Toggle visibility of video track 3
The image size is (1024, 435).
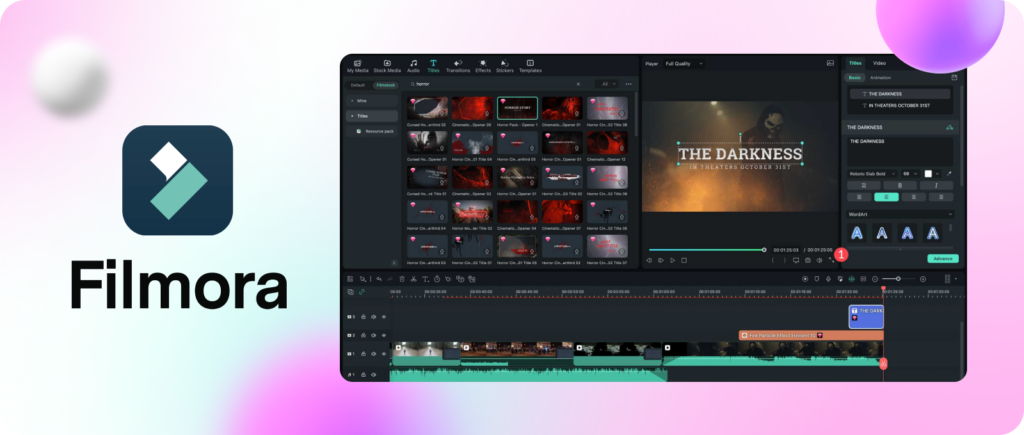[383, 317]
